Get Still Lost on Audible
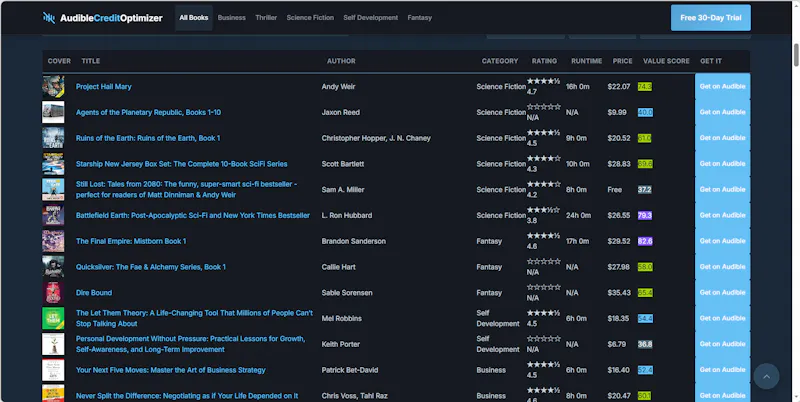Viewport: 800px width, 402px height. click(x=722, y=190)
